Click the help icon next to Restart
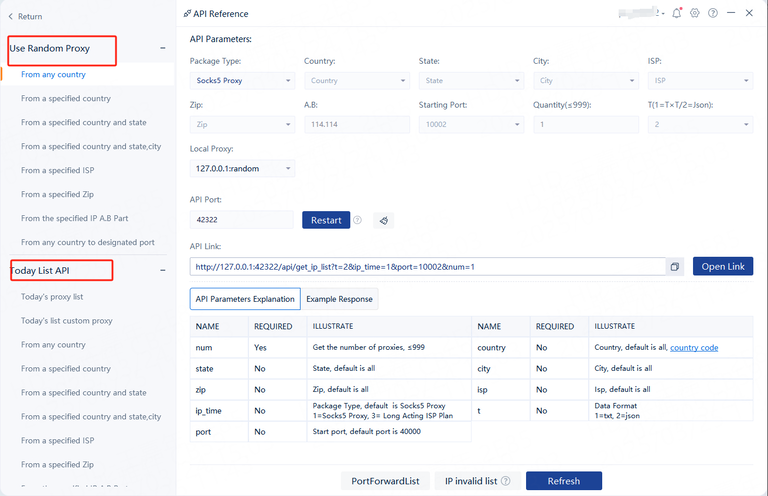 (357, 220)
